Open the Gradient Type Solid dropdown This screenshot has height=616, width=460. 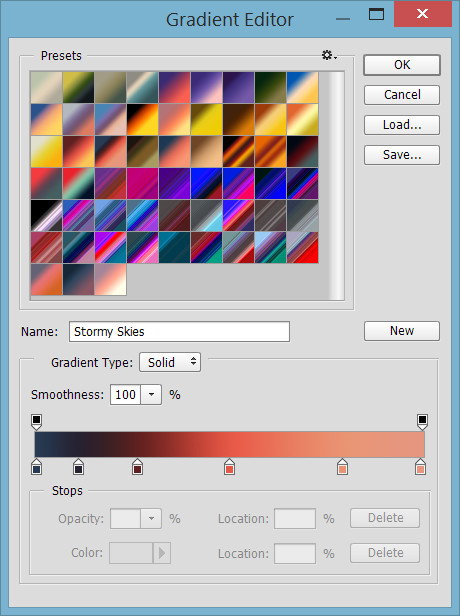pos(170,362)
